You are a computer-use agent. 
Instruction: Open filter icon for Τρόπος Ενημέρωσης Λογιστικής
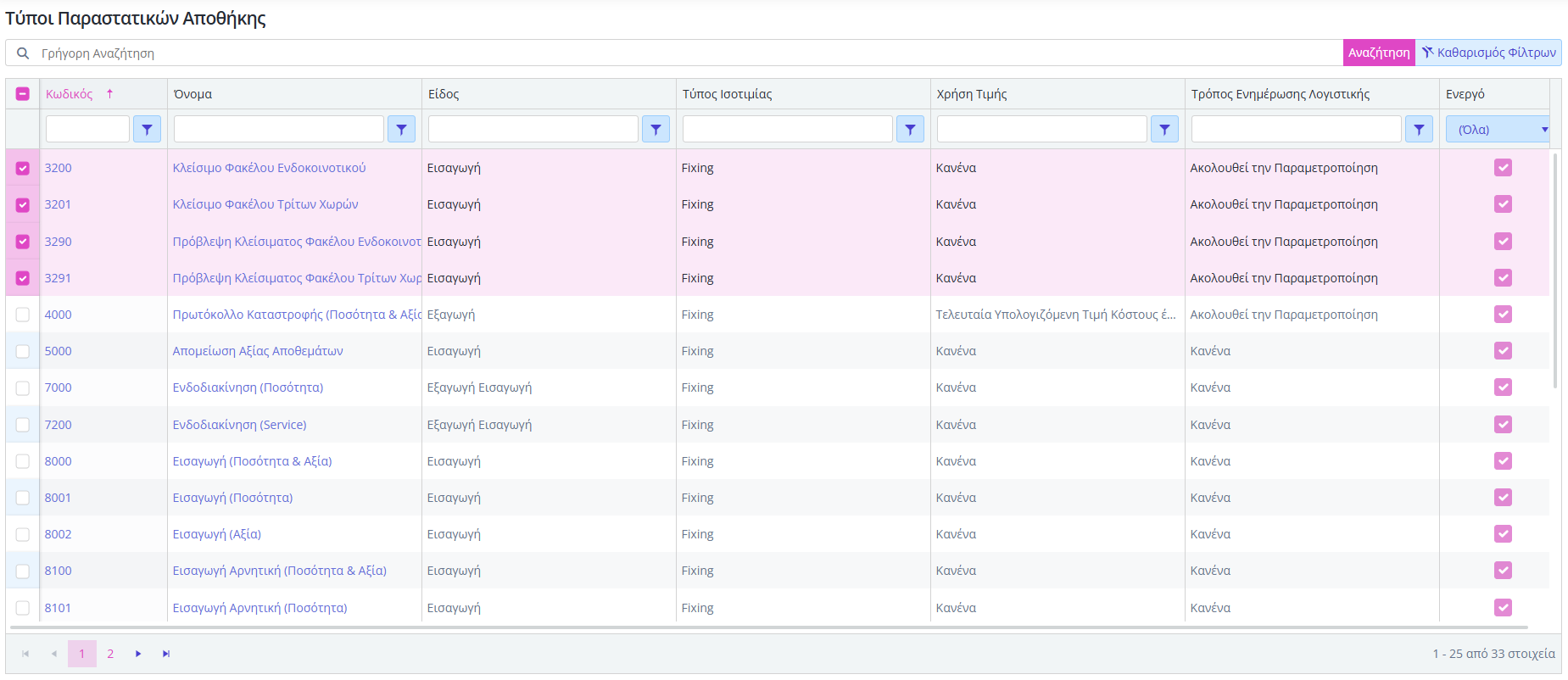(1419, 130)
